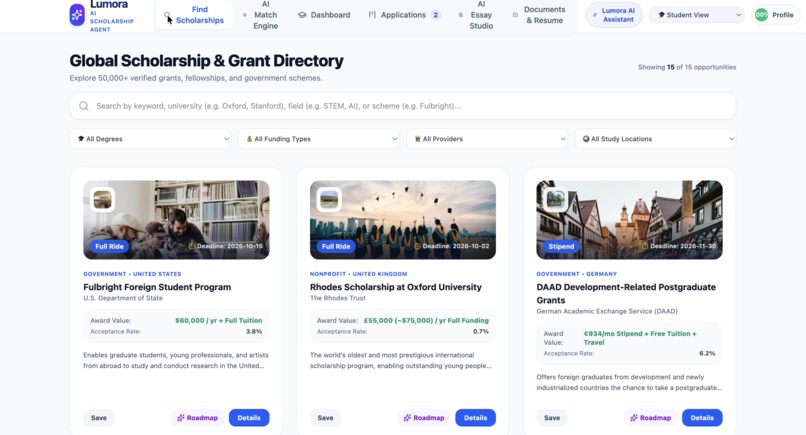Click the 0.7% acceptance rate value

481,332
